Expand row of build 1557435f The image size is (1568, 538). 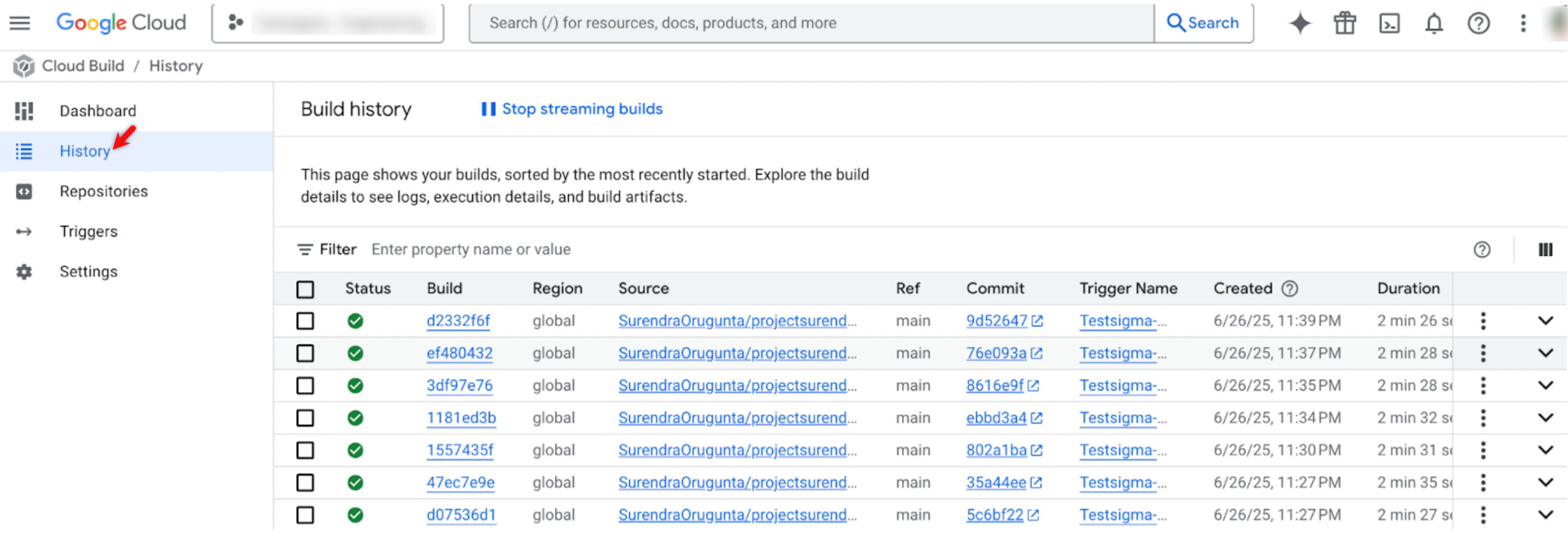(1545, 450)
